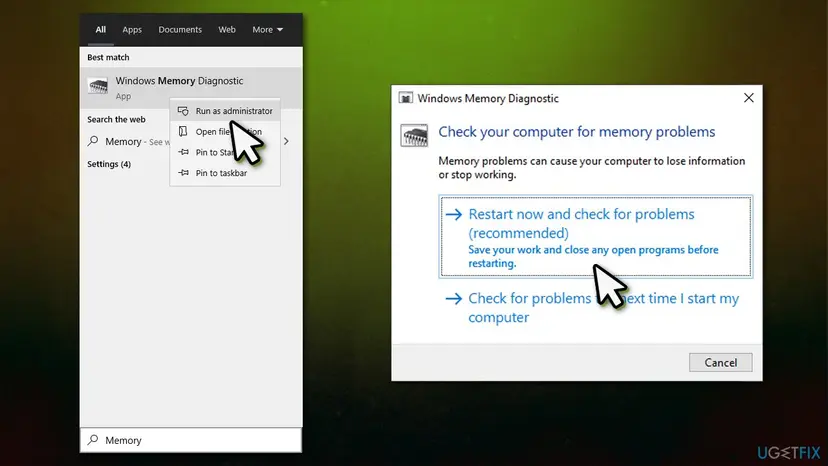The height and width of the screenshot is (466, 828).
Task: Choose Pin to taskbar in context menu
Action: click(225, 173)
